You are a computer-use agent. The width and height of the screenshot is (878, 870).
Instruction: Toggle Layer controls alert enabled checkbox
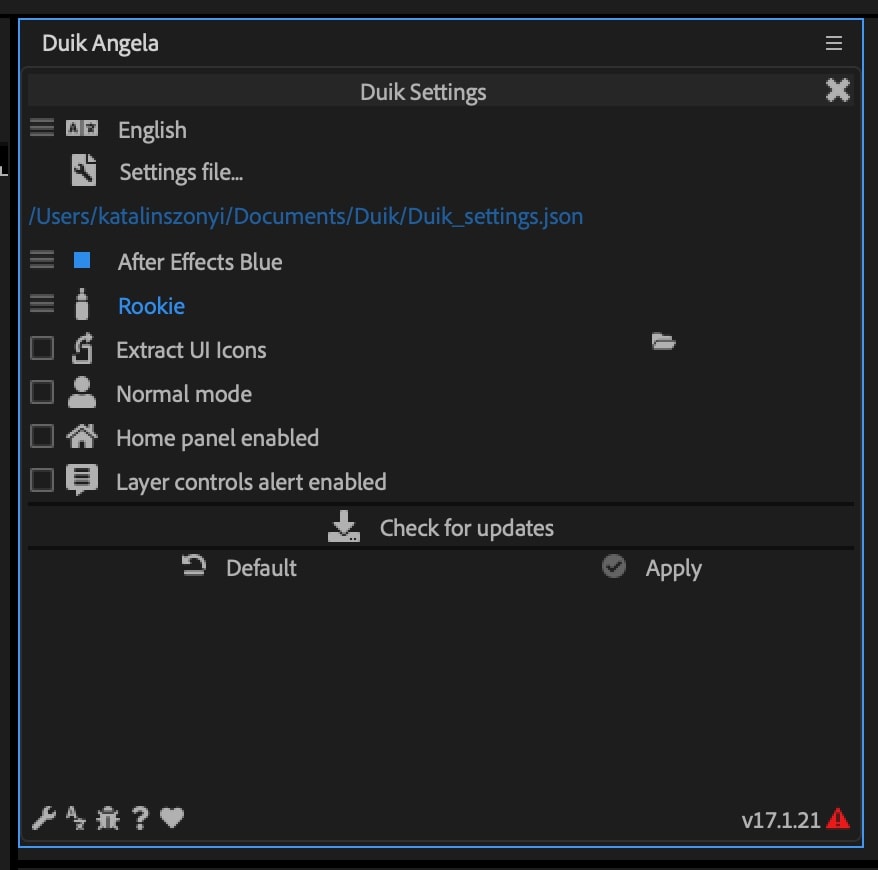point(42,480)
